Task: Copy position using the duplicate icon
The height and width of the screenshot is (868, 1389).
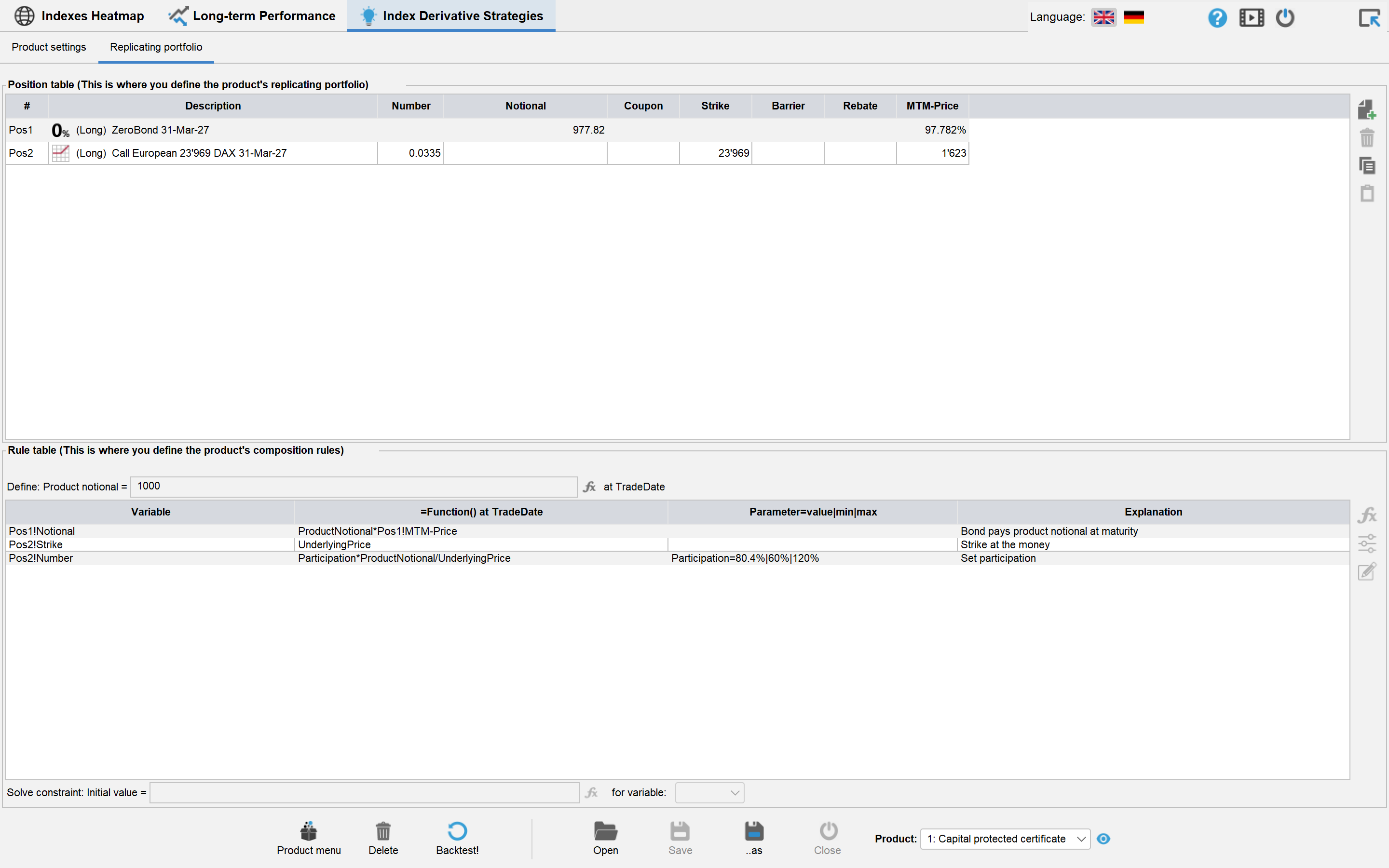Action: 1367,166
